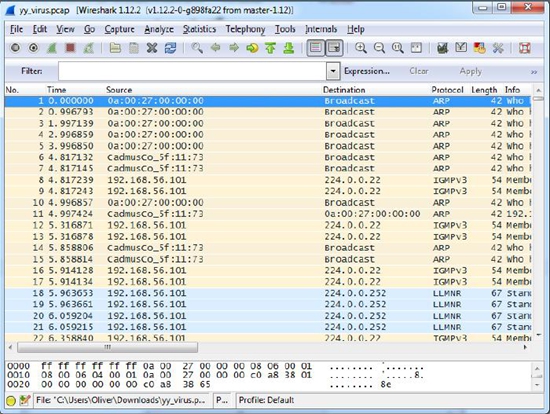Click packet list scrollbar down arrow
Image resolution: width=550 pixels, height=414 pixels.
pyautogui.click(x=538, y=335)
